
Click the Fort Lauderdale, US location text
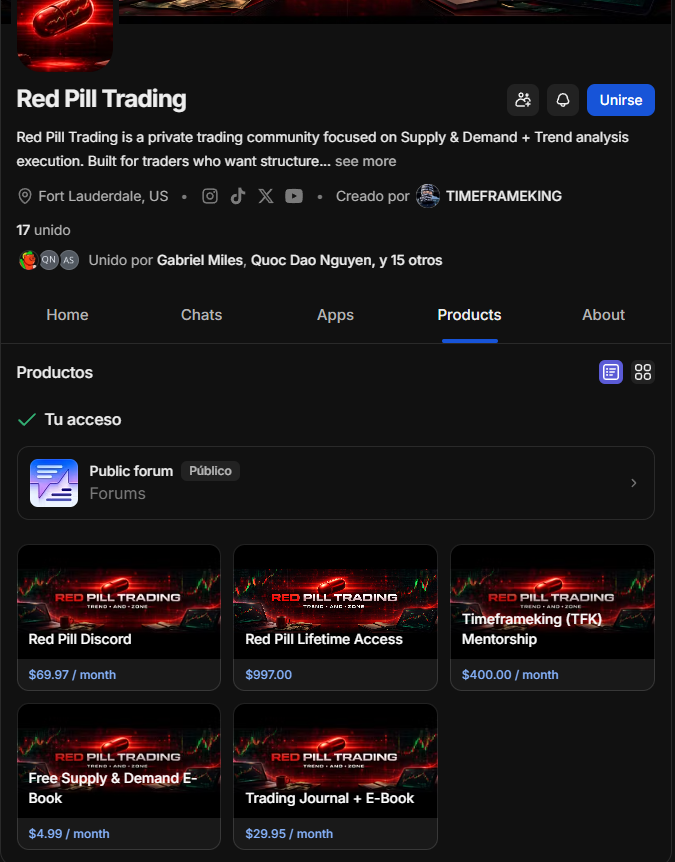103,196
